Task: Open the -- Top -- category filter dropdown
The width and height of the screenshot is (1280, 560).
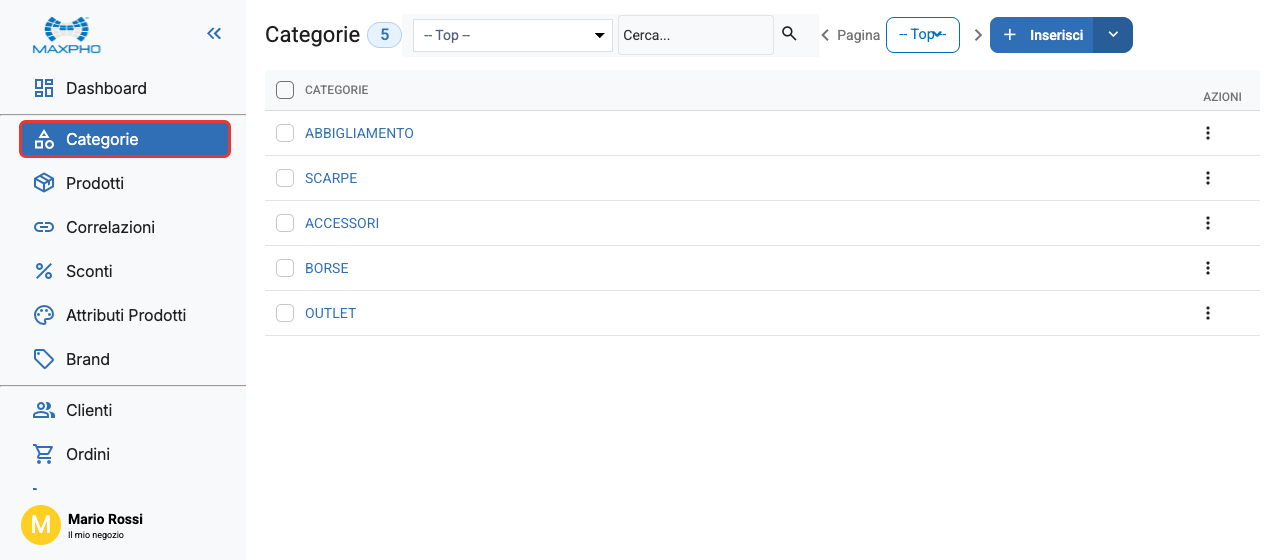Action: (x=513, y=35)
